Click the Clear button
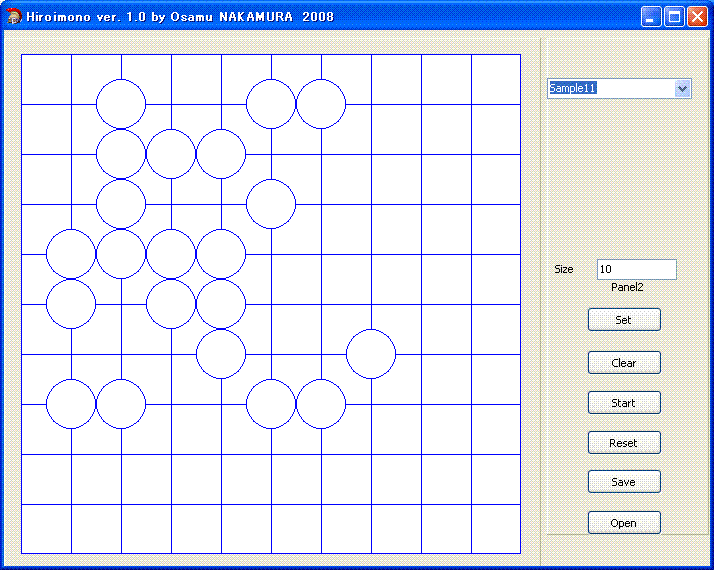 (624, 363)
